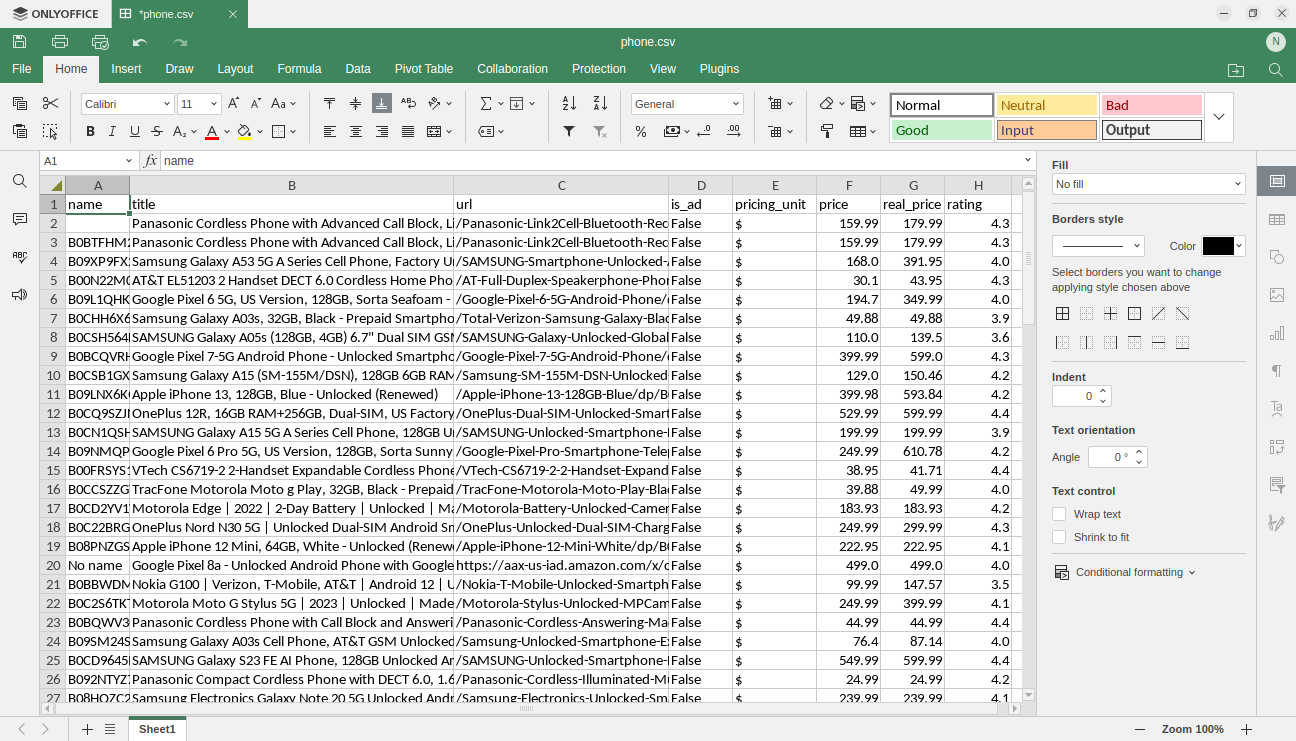
Task: Enable the Wrap text checkbox
Action: click(x=1059, y=514)
